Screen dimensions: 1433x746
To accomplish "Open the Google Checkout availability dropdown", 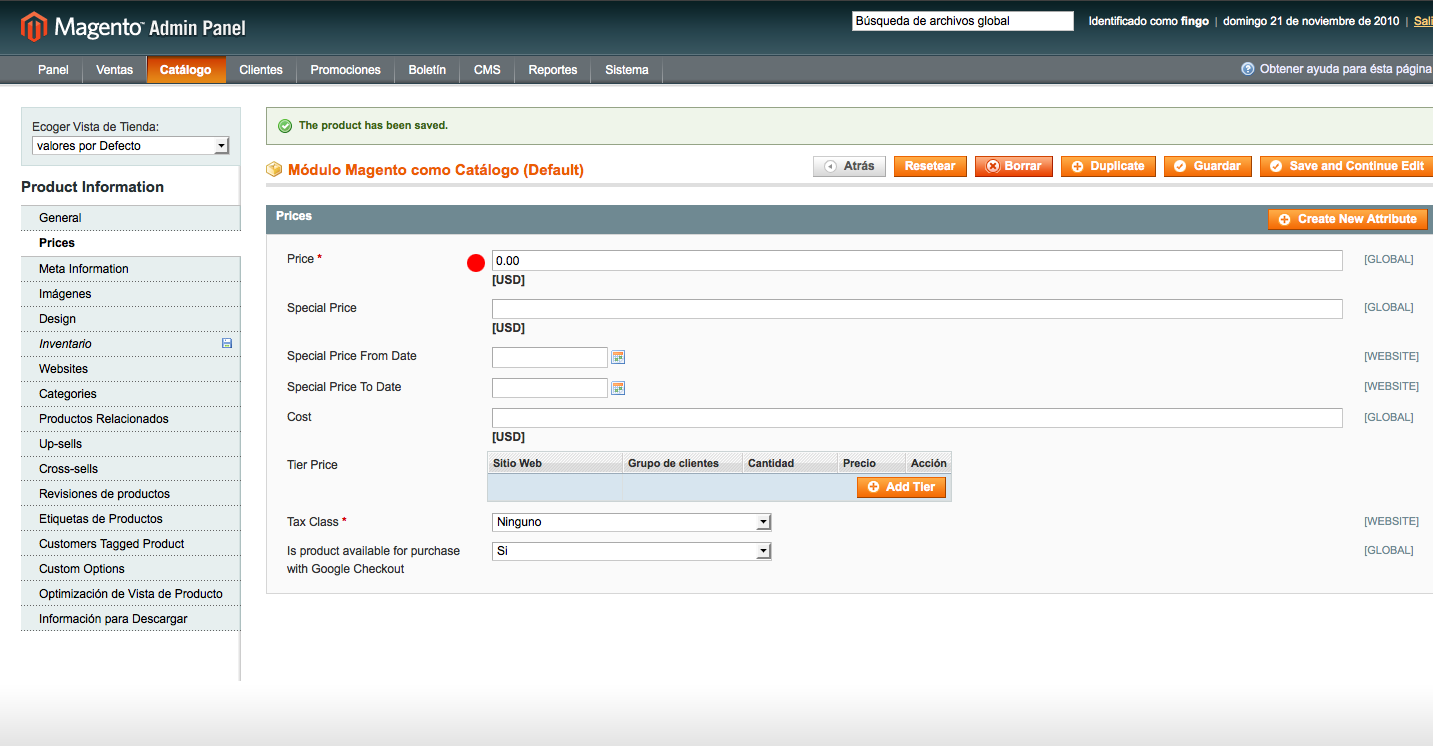I will coord(631,551).
